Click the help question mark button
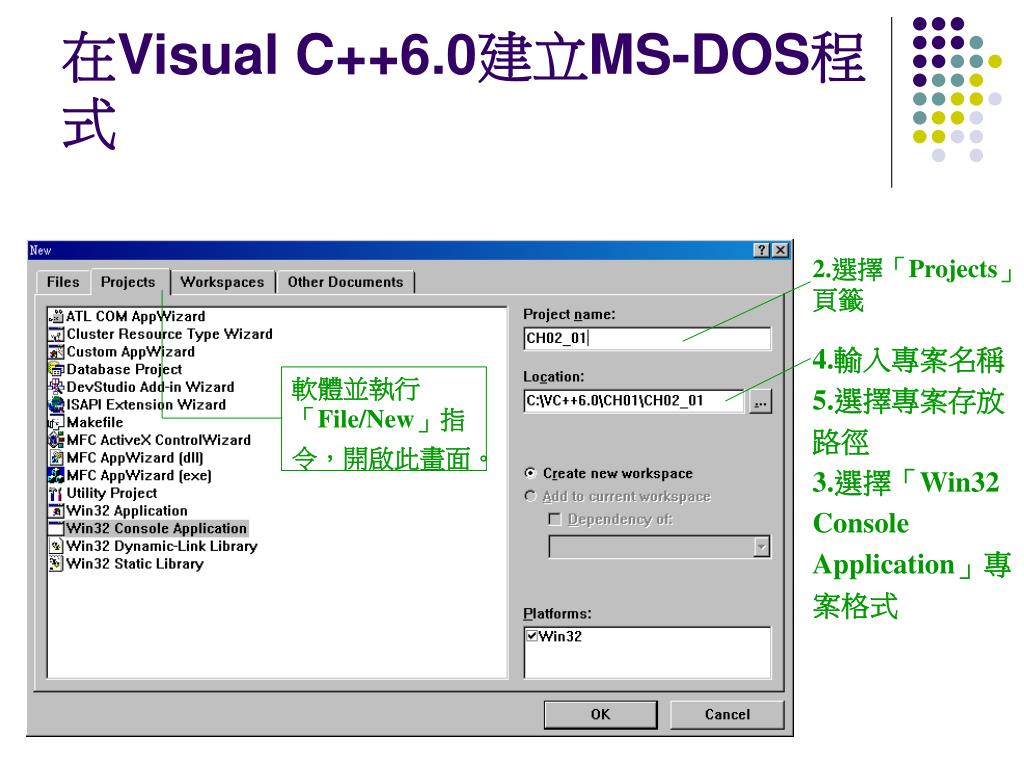The width and height of the screenshot is (1024, 768). pyautogui.click(x=761, y=250)
